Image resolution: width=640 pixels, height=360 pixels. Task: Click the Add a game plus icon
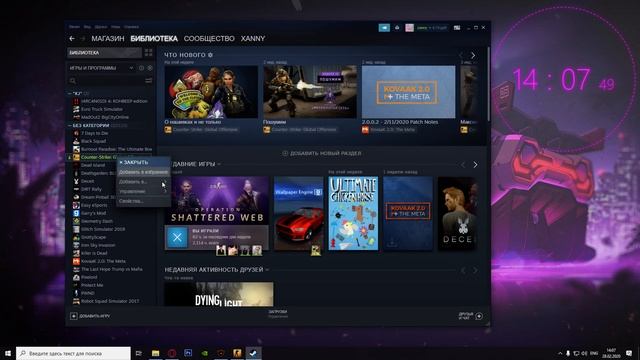point(73,316)
